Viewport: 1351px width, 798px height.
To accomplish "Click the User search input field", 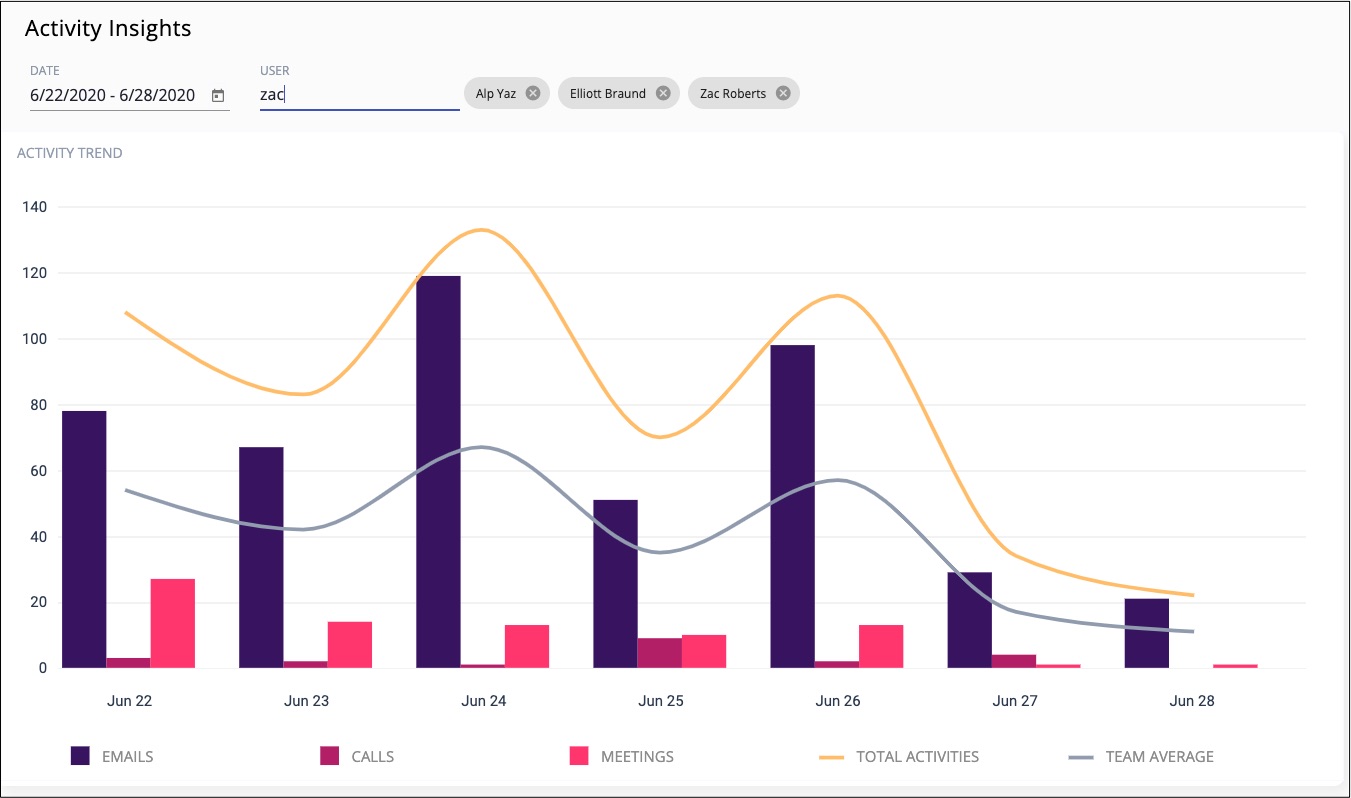I will pyautogui.click(x=359, y=95).
